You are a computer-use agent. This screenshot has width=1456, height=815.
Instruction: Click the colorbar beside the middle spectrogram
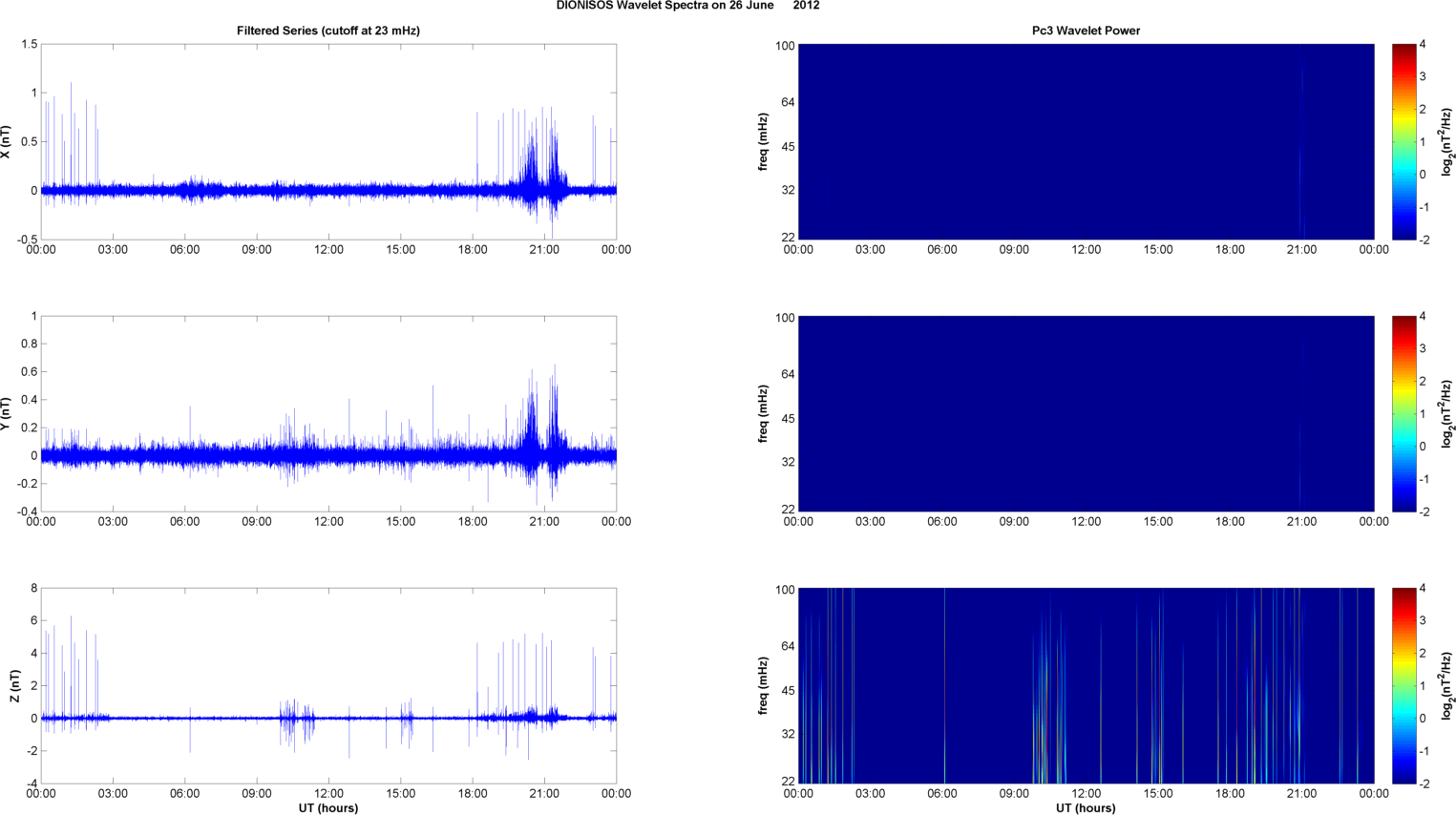pyautogui.click(x=1403, y=413)
